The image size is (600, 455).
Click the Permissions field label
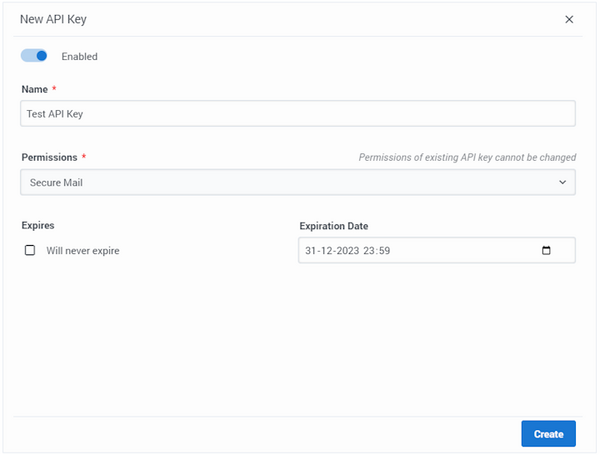49,157
